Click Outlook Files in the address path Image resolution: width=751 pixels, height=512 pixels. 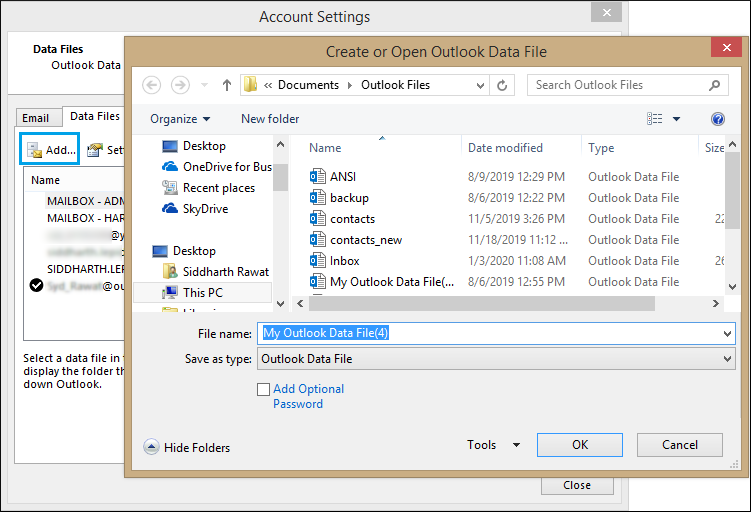point(396,85)
